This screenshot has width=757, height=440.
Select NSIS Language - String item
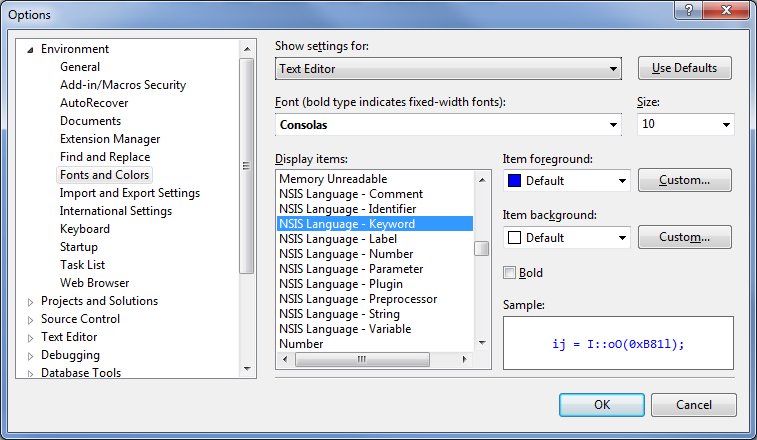[x=375, y=313]
